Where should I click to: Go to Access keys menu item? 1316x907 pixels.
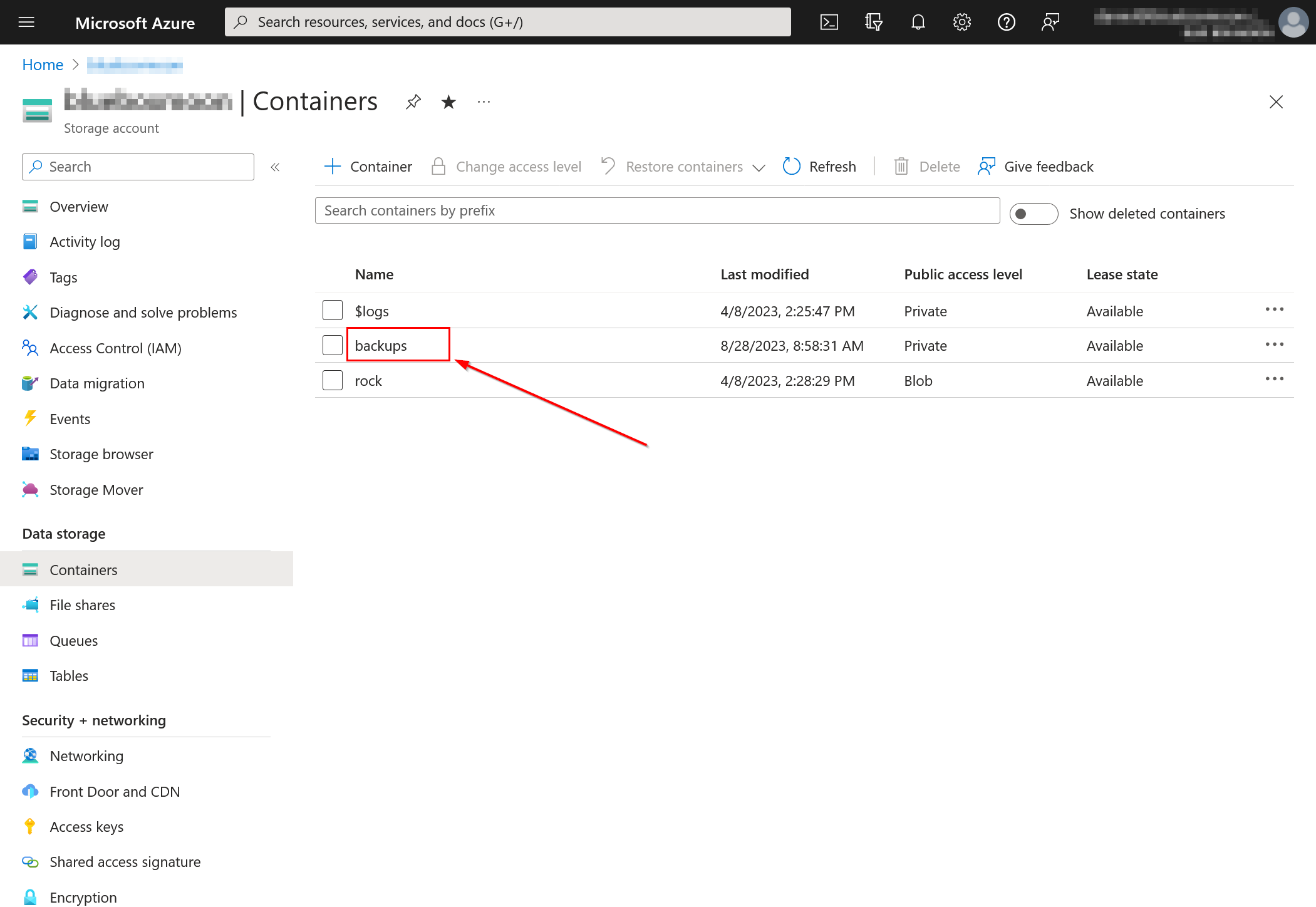click(86, 827)
